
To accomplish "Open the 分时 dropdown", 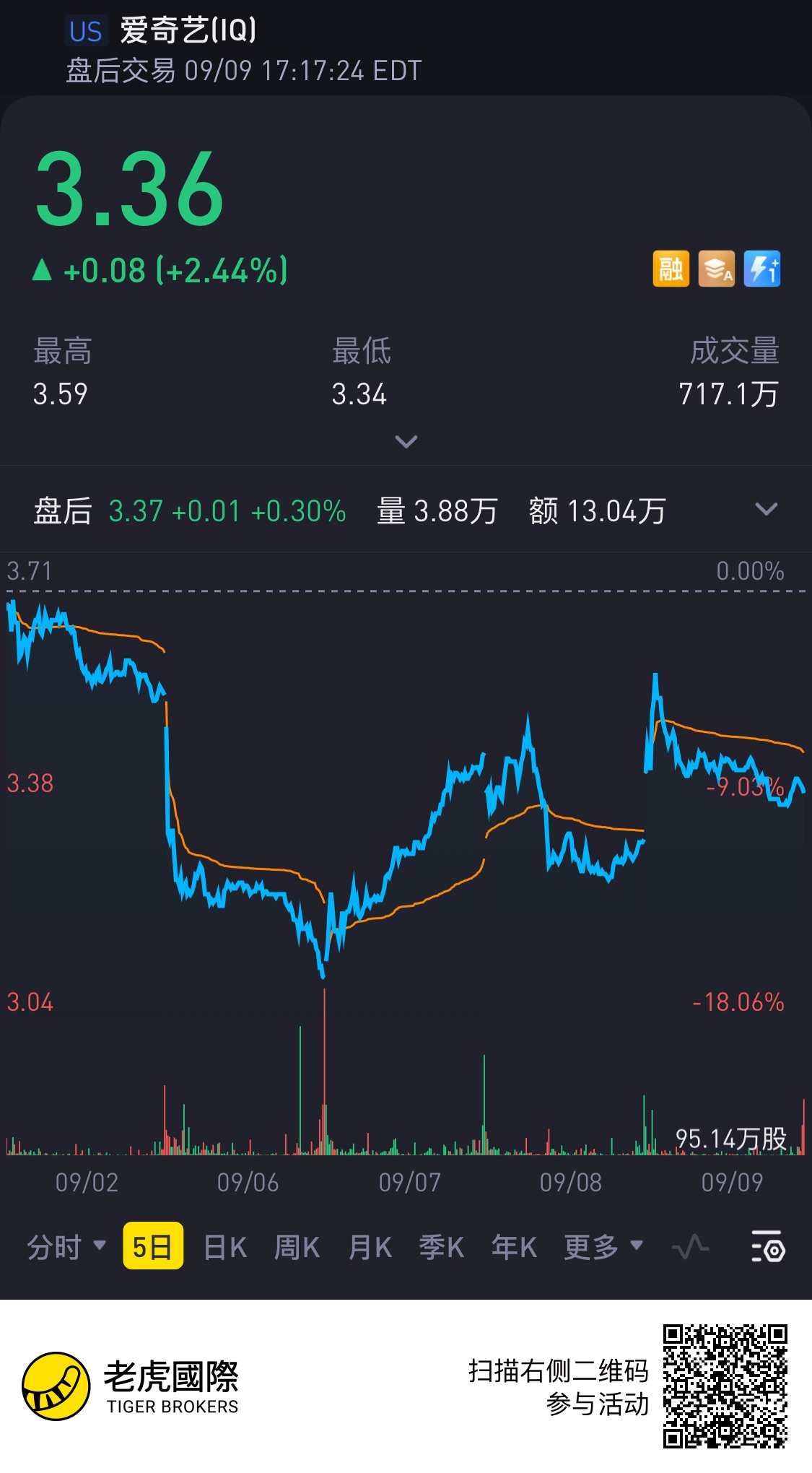I will (x=66, y=1247).
